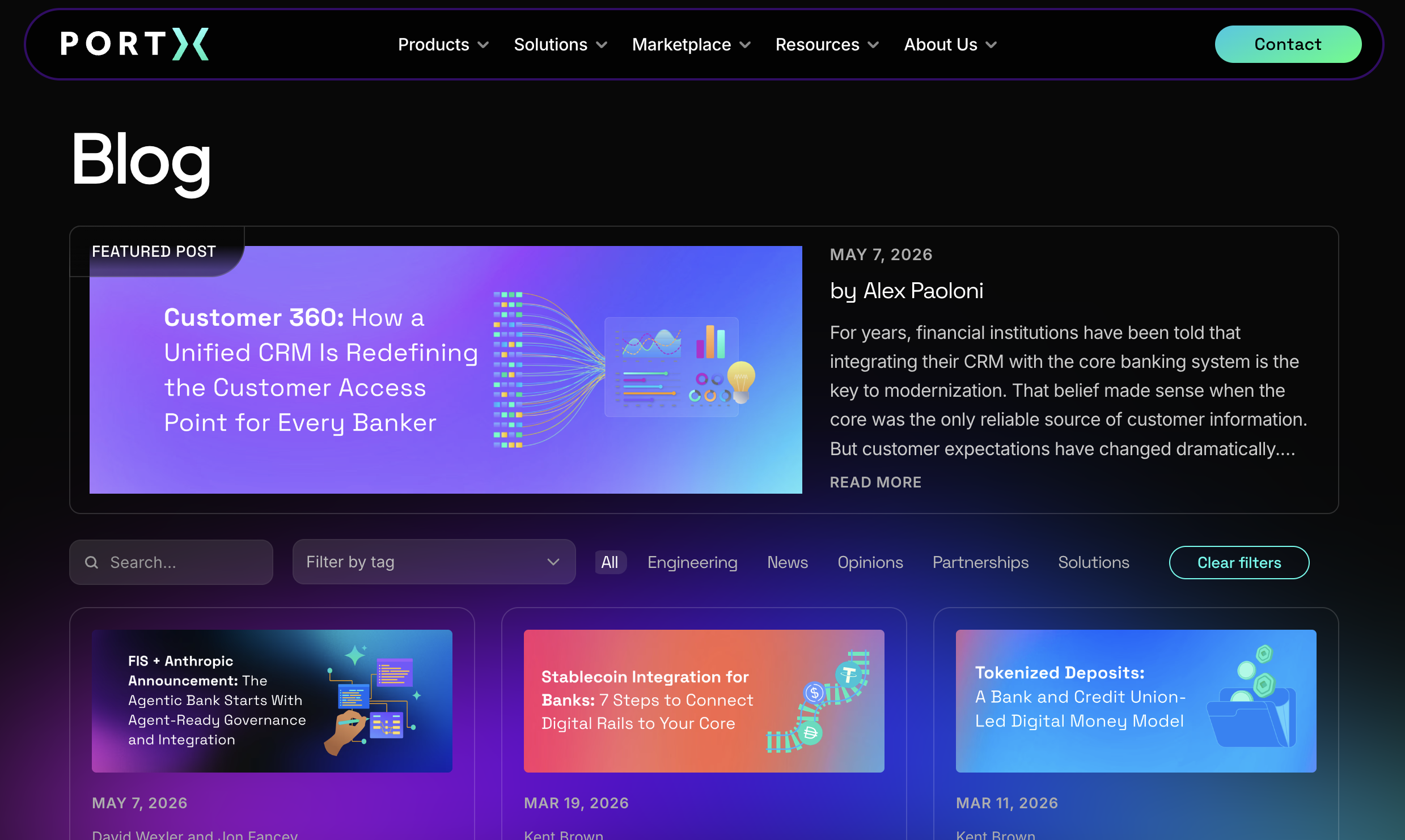1405x840 pixels.
Task: Click Clear filters button
Action: click(x=1239, y=562)
